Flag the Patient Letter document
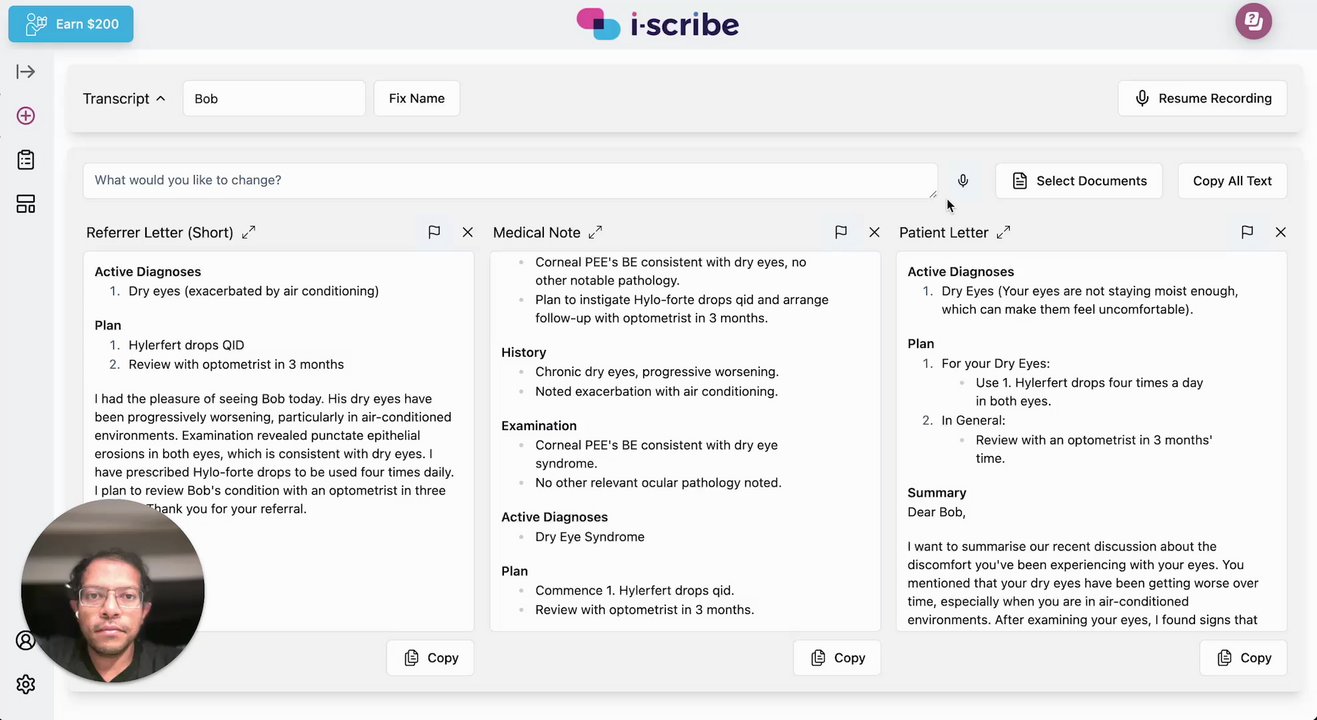Viewport: 1317px width, 720px height. coord(1247,232)
